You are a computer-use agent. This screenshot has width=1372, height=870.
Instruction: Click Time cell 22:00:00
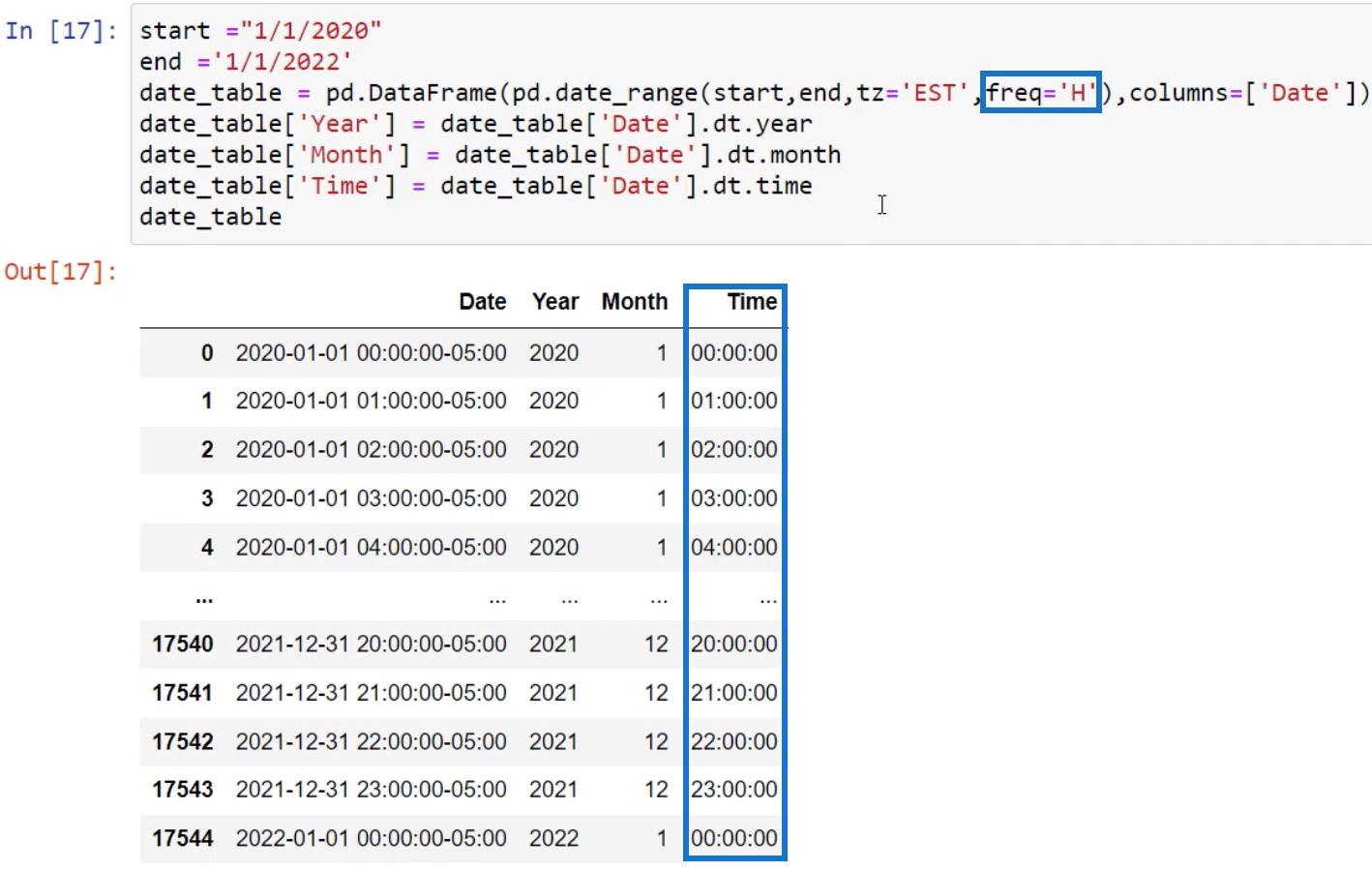[x=734, y=742]
